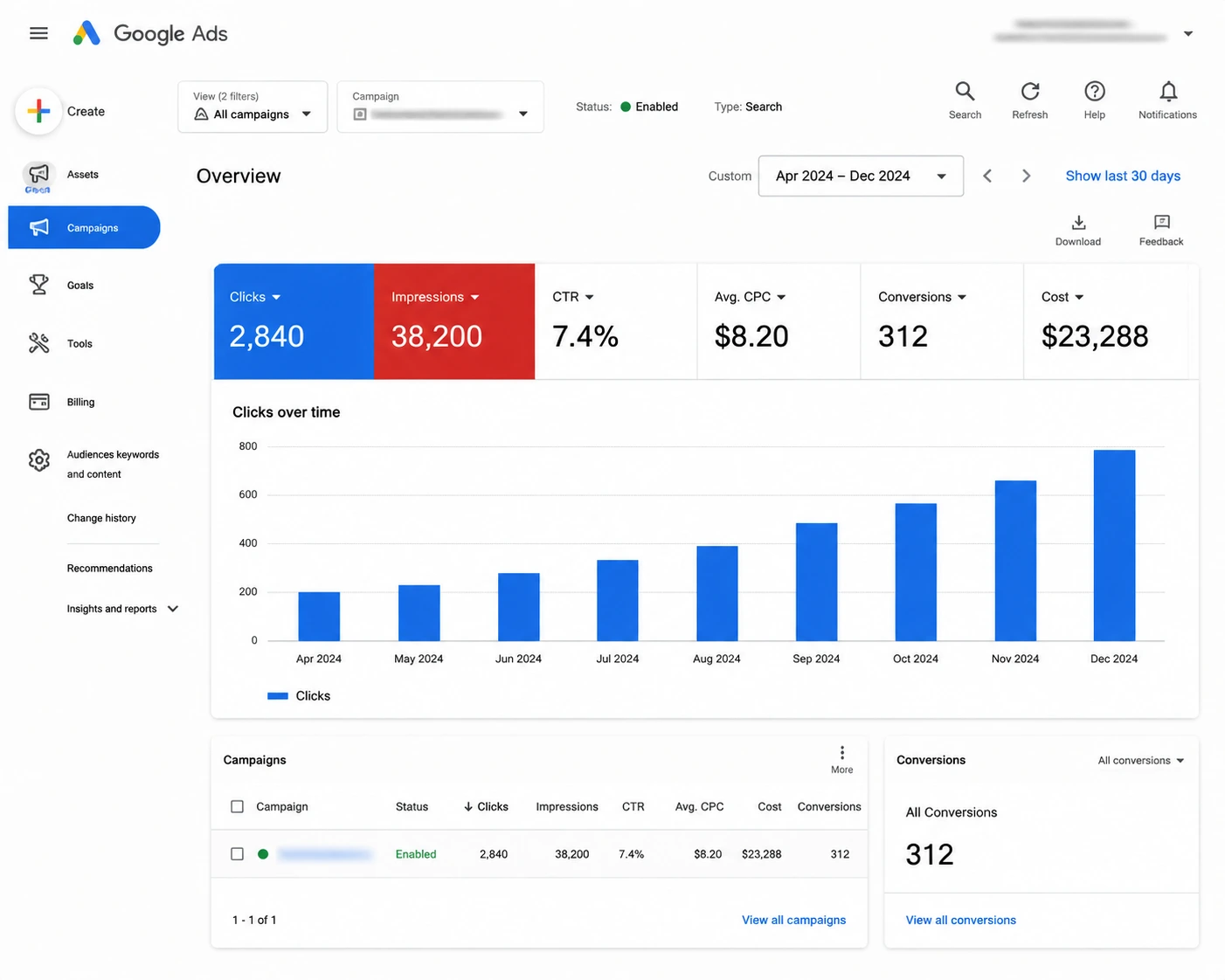Refresh the data with Refresh icon
The height and width of the screenshot is (980, 1225).
1029,100
